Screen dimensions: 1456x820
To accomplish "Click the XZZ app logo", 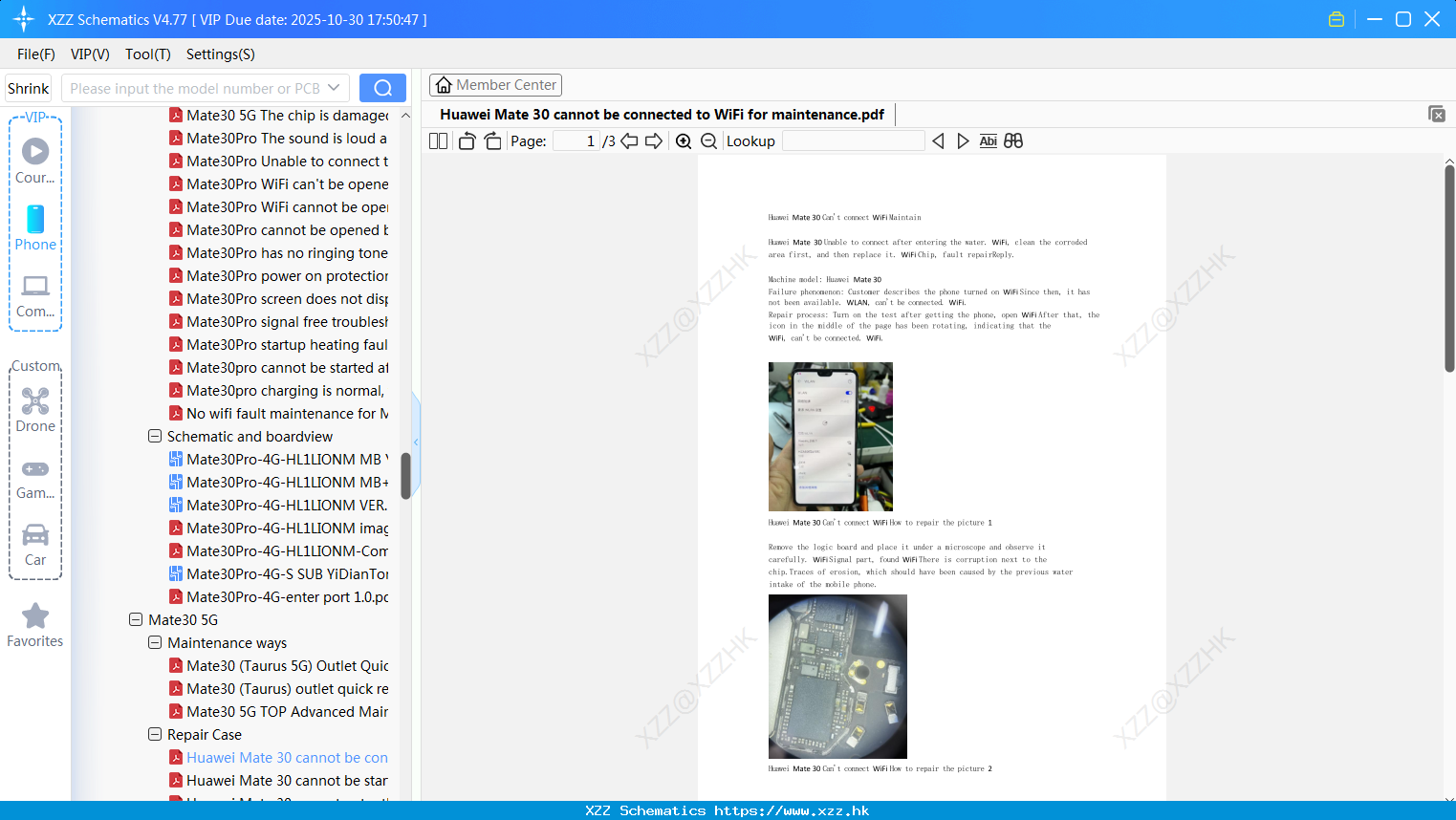I will [x=24, y=19].
